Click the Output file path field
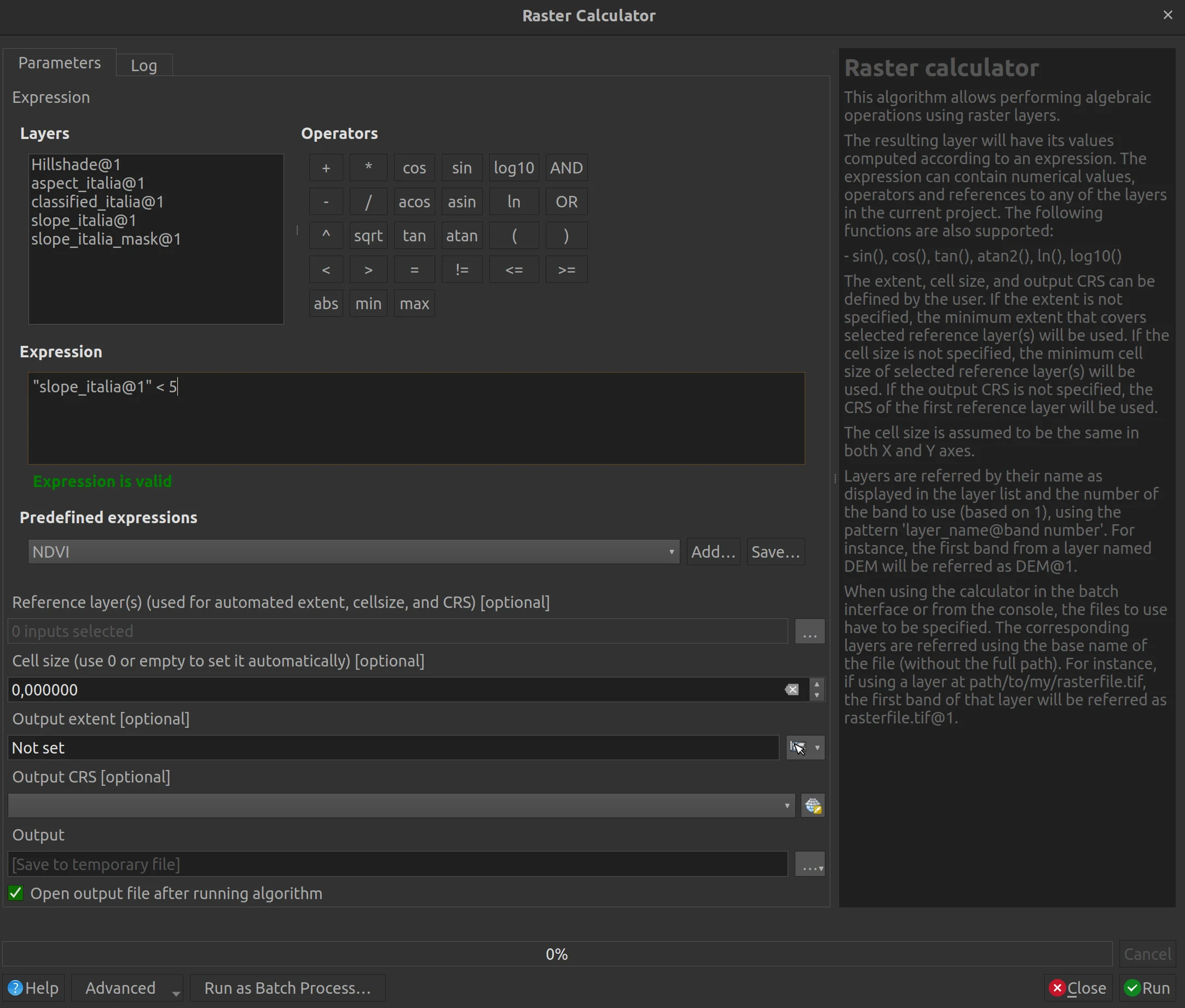1185x1008 pixels. pyautogui.click(x=398, y=864)
